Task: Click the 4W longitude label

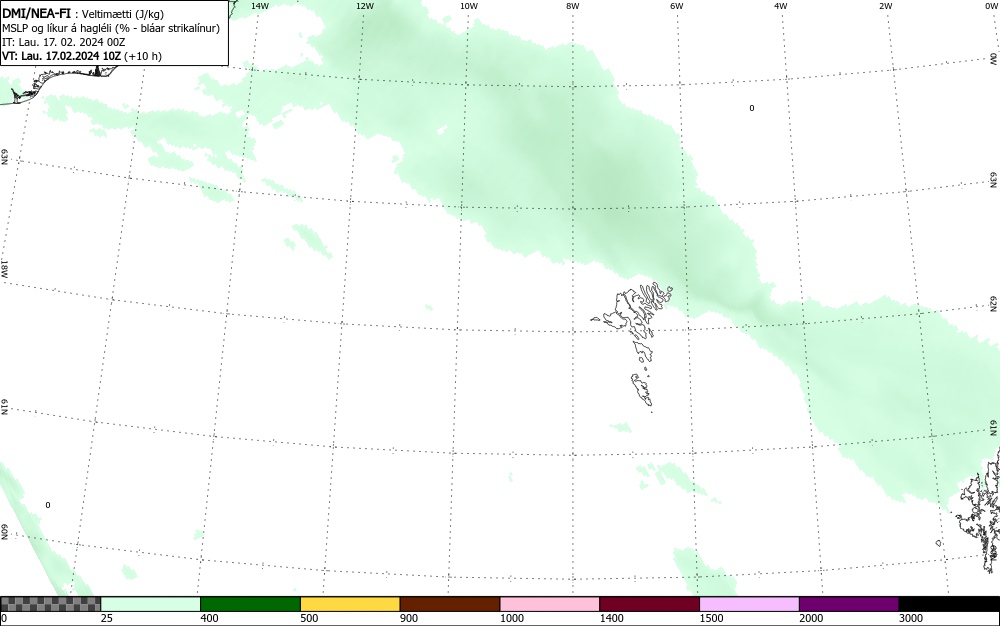Action: [x=781, y=6]
